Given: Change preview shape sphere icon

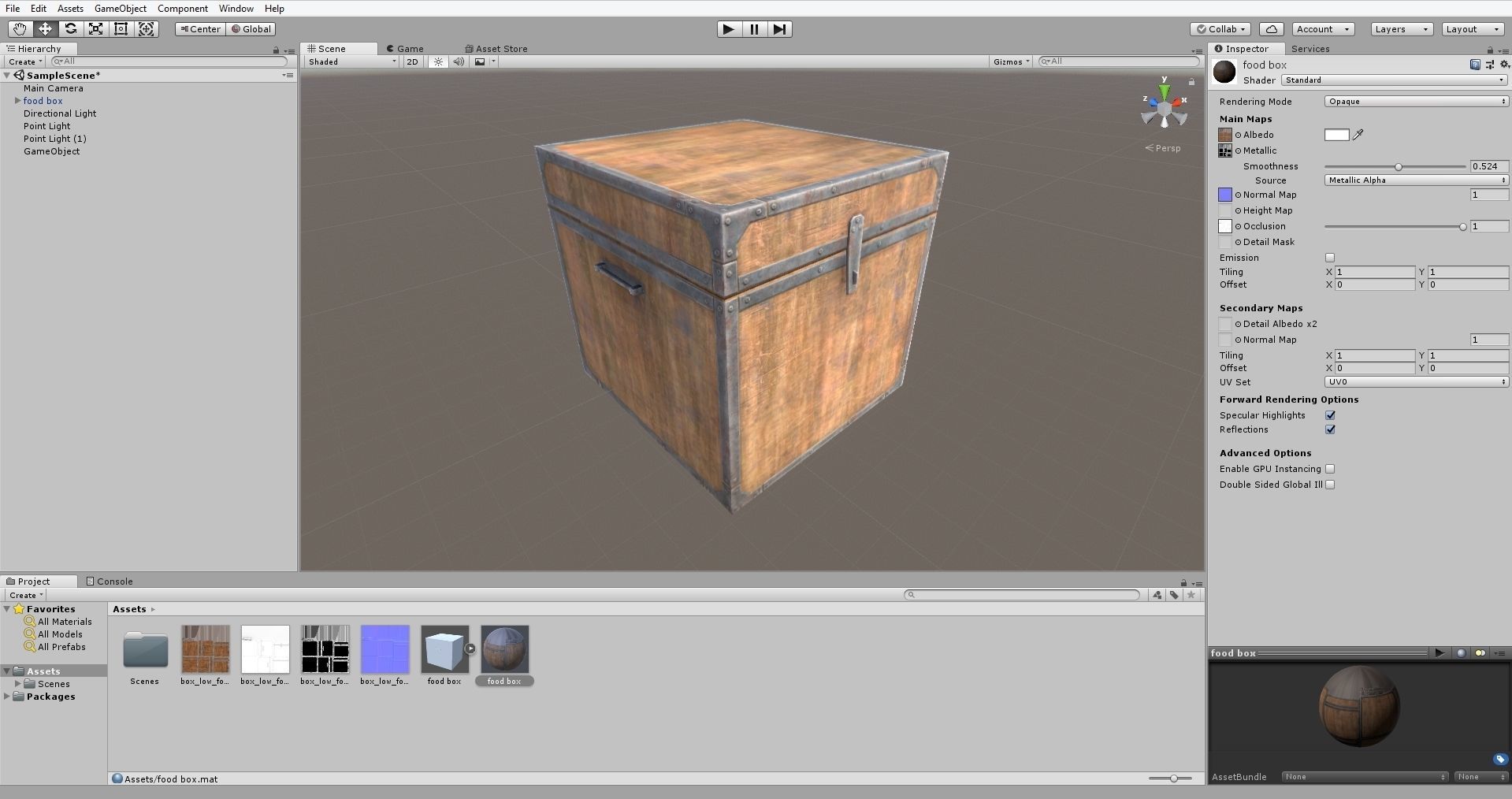Looking at the screenshot, I should tap(1462, 652).
